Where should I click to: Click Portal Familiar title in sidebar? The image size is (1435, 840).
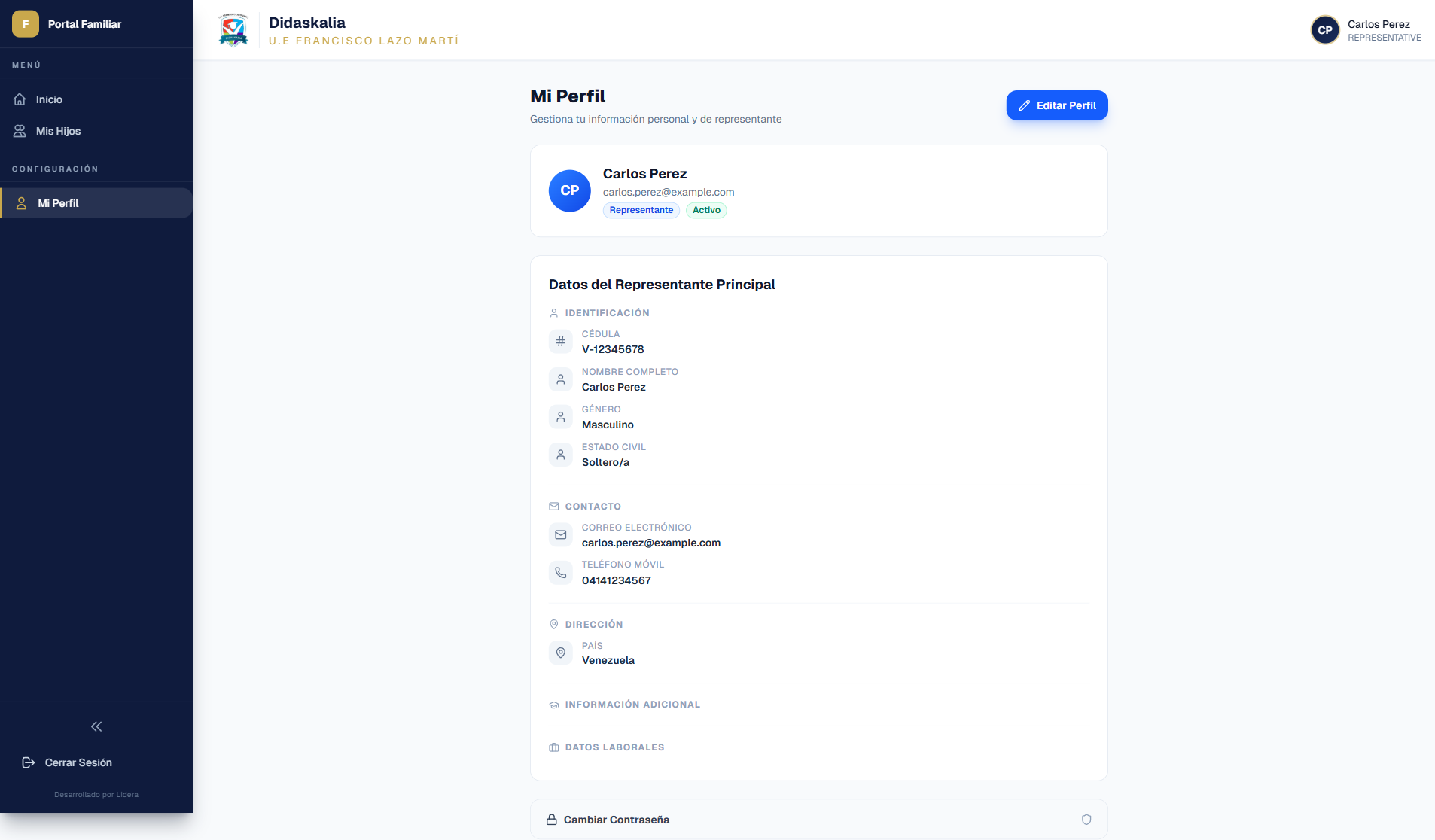coord(84,24)
